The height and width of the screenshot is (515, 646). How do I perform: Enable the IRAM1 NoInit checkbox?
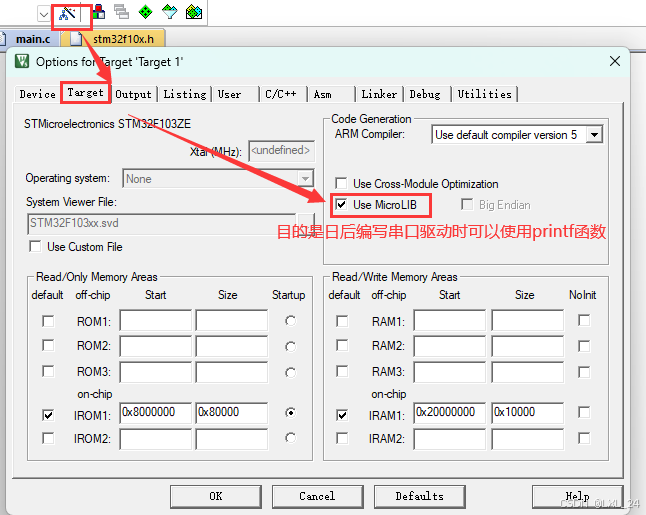click(x=584, y=412)
